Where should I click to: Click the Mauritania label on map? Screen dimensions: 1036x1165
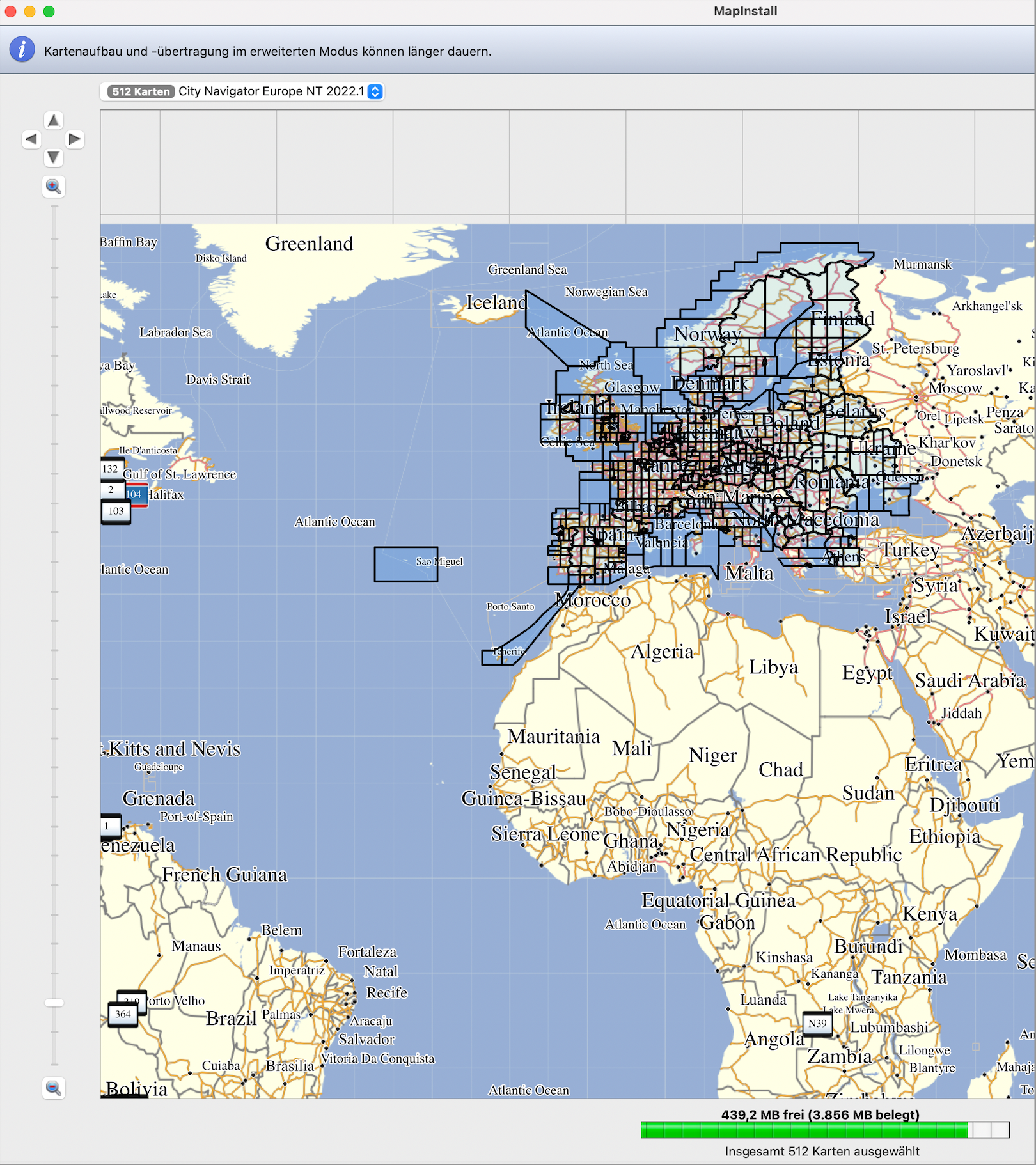click(x=554, y=737)
